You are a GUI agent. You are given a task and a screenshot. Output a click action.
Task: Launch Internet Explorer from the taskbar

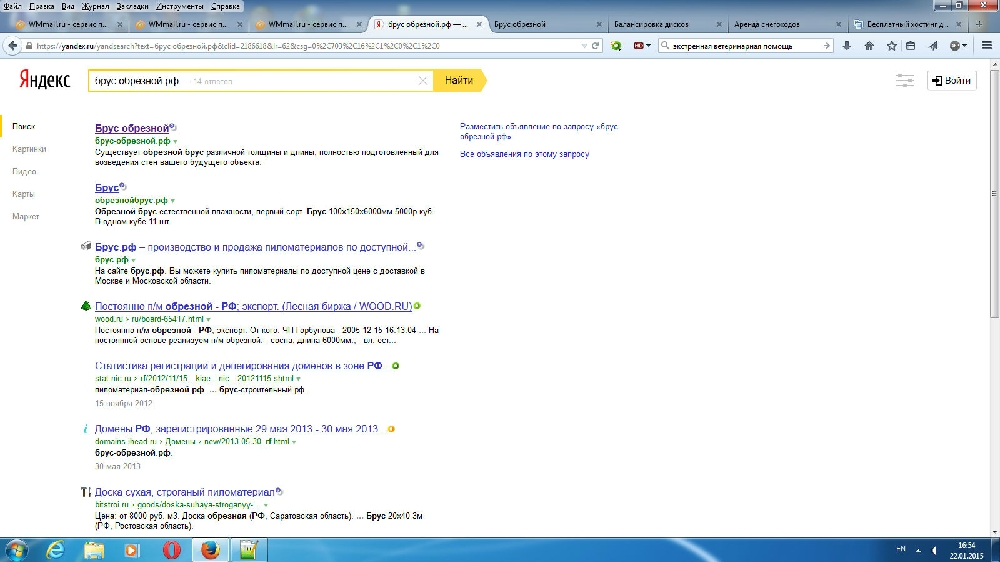tap(55, 550)
